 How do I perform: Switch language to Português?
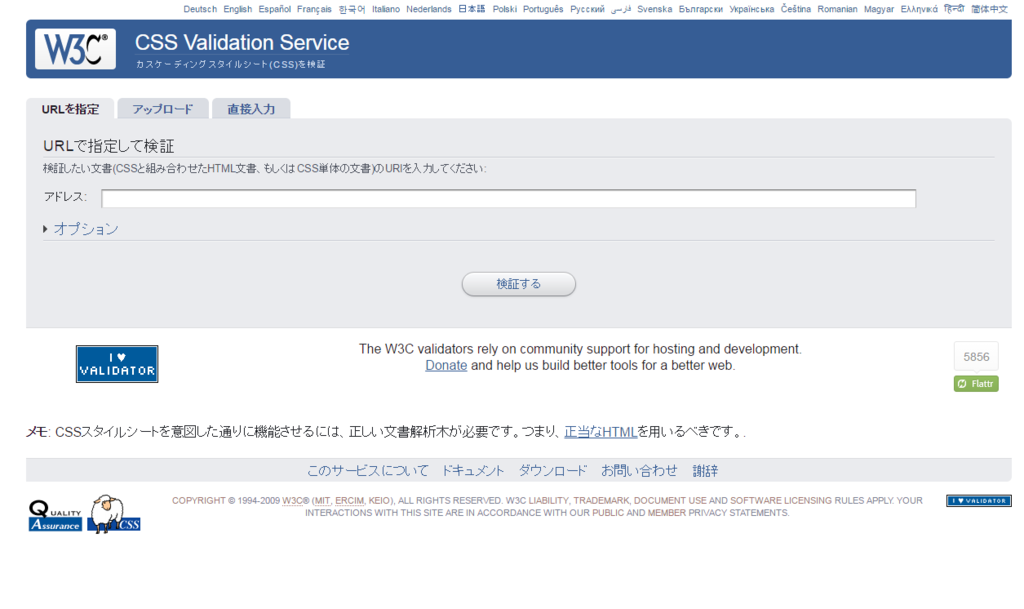[543, 9]
